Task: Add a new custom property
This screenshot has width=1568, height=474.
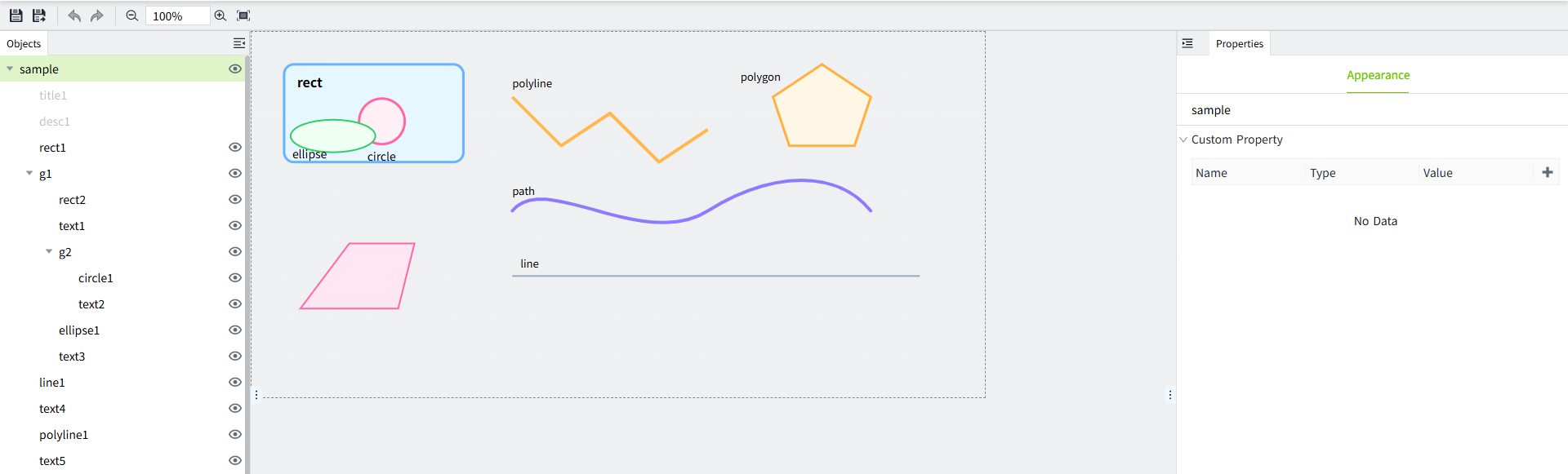Action: (1547, 172)
